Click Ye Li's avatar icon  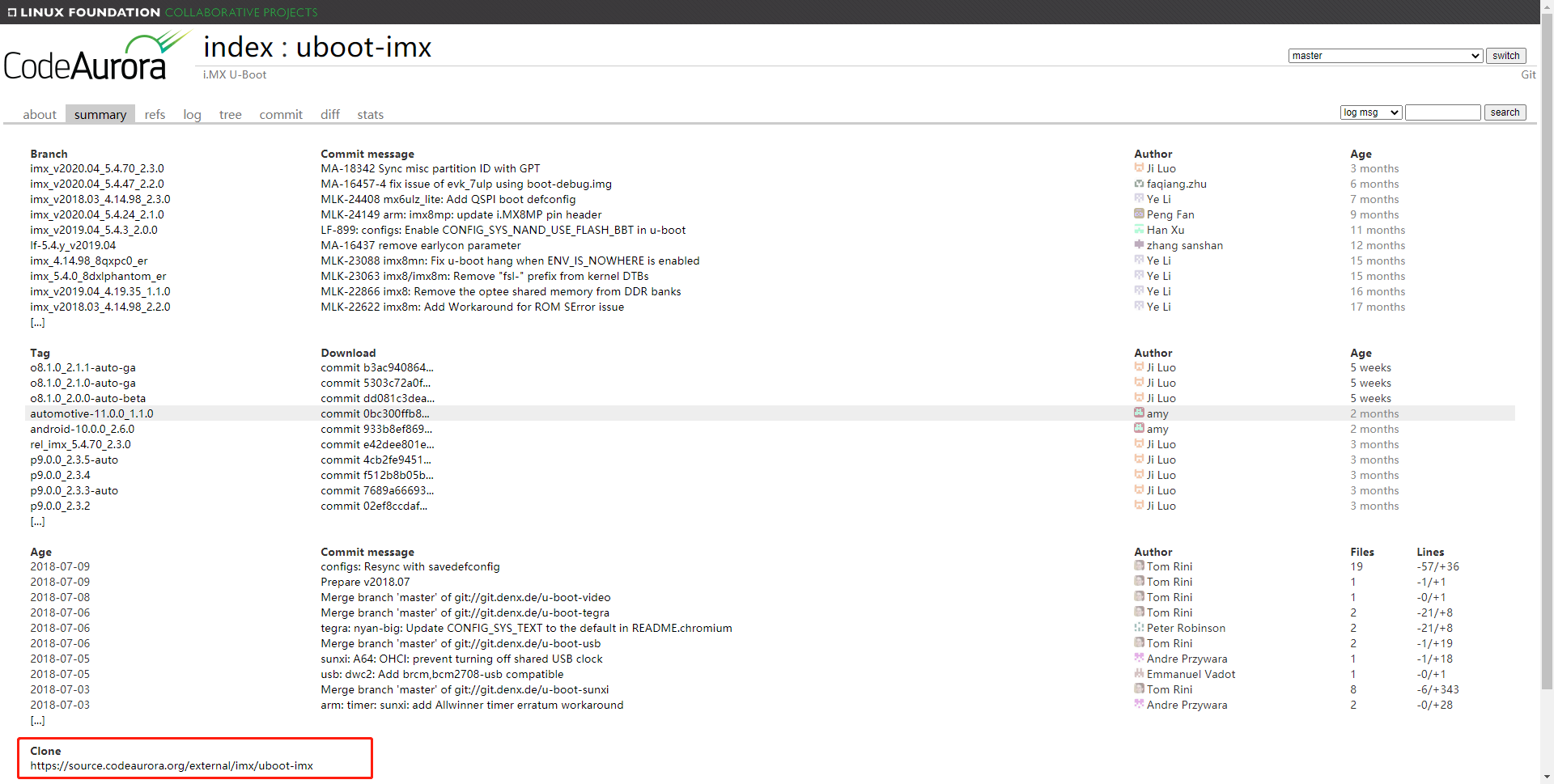click(x=1140, y=199)
